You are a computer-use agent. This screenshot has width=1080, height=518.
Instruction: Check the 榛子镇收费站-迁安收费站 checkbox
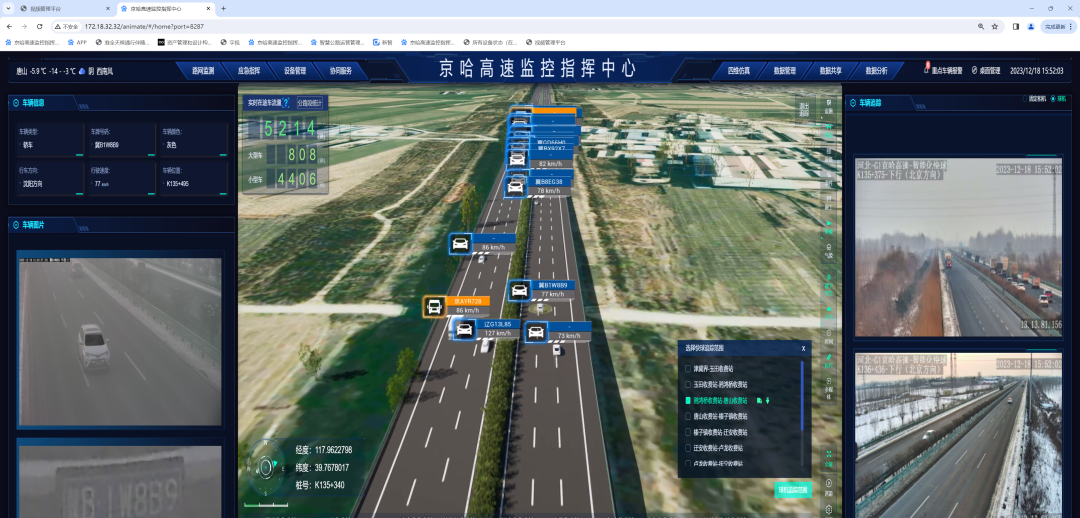coord(687,432)
